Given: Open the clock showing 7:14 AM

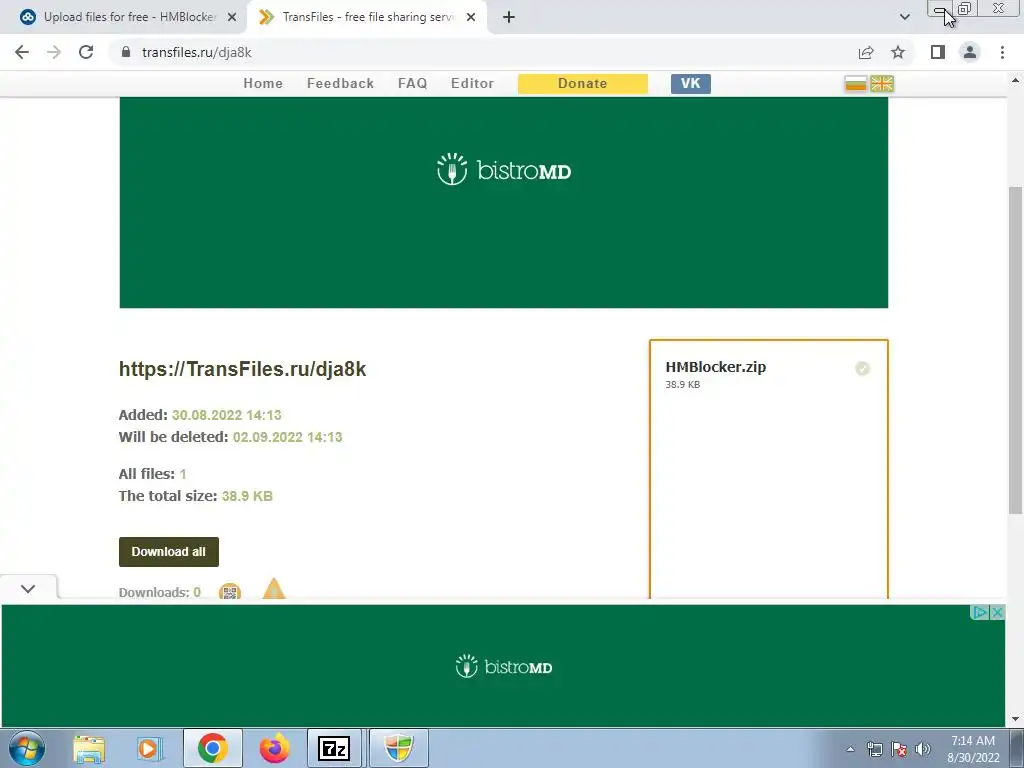Looking at the screenshot, I should (x=973, y=749).
